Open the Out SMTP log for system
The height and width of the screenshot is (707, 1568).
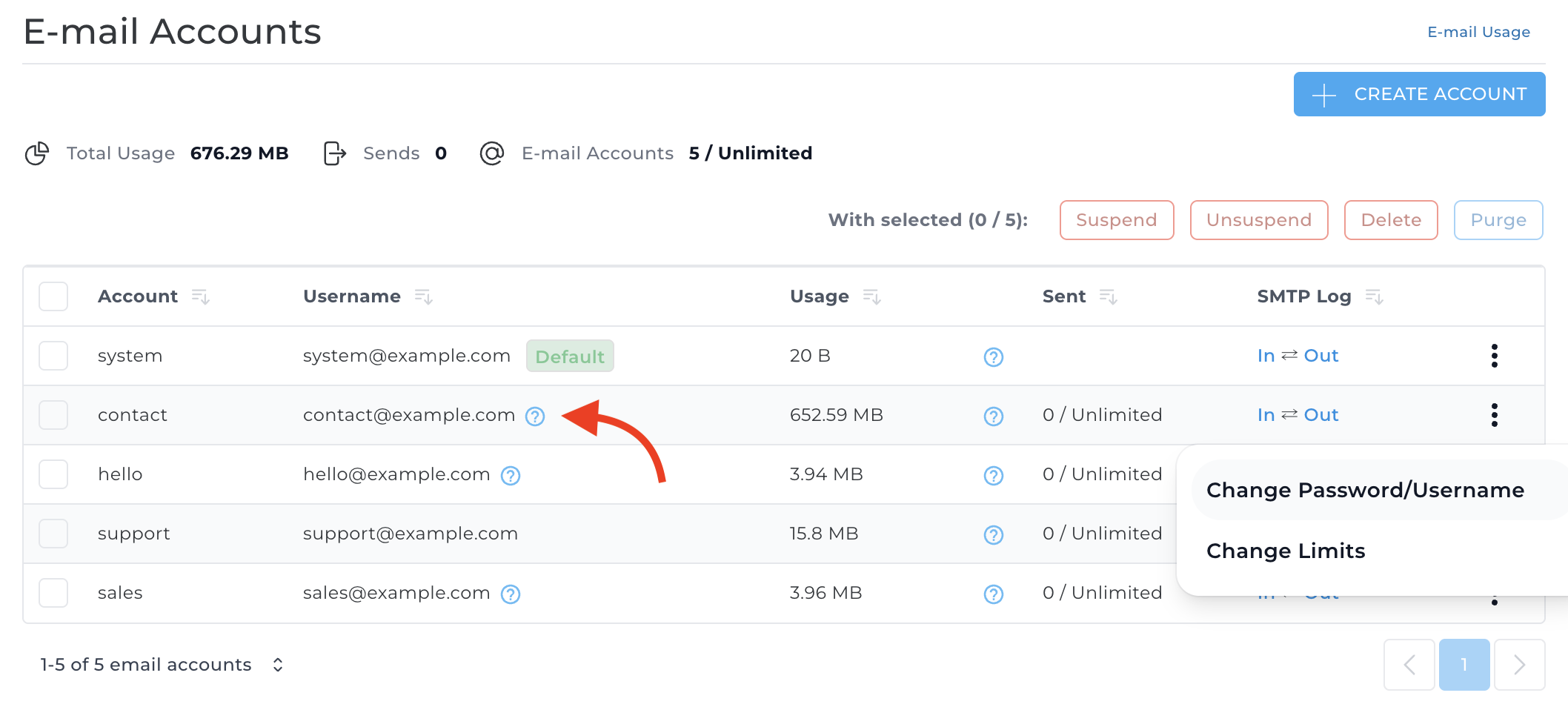[1321, 356]
